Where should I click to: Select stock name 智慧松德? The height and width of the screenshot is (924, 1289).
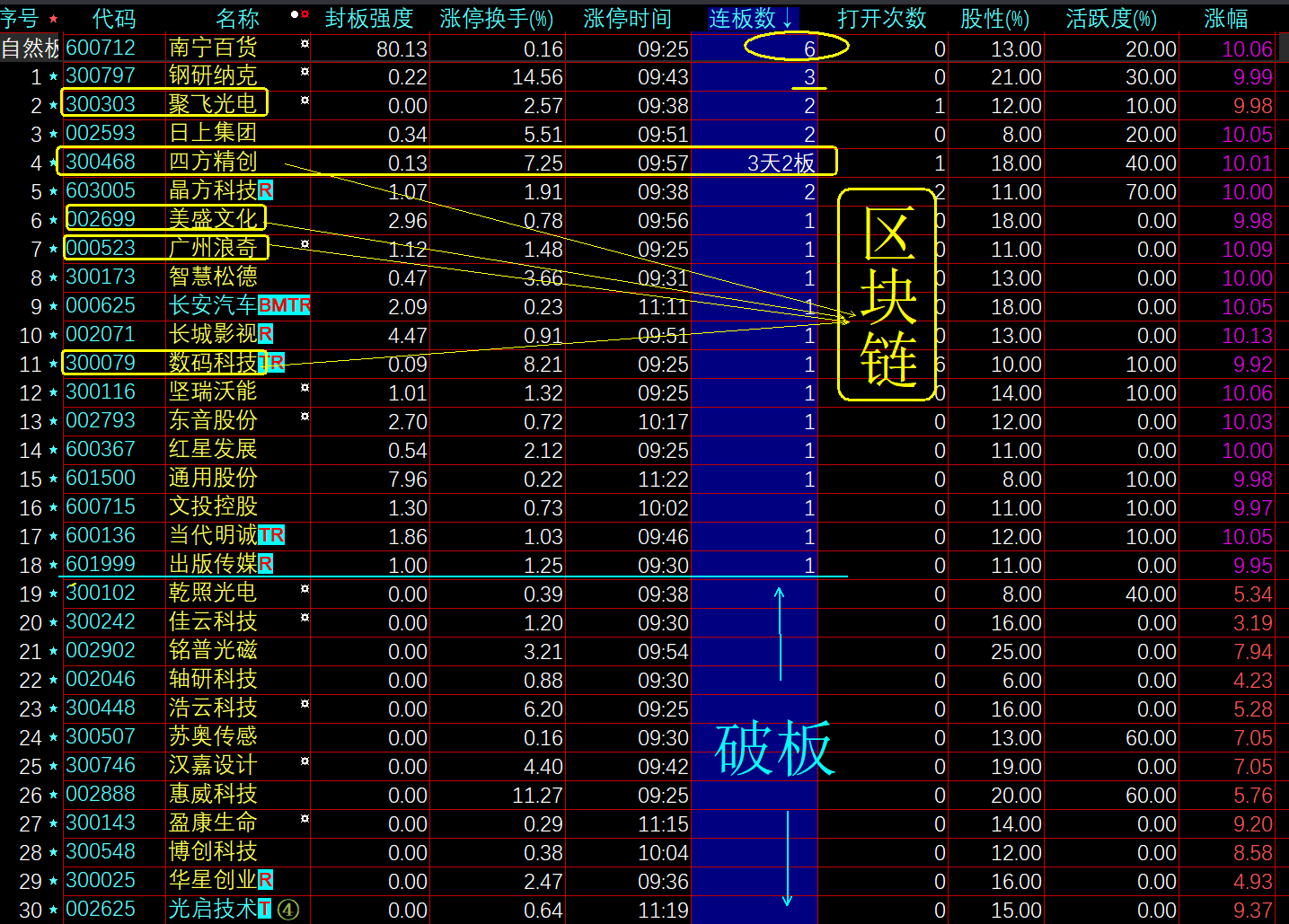click(213, 277)
